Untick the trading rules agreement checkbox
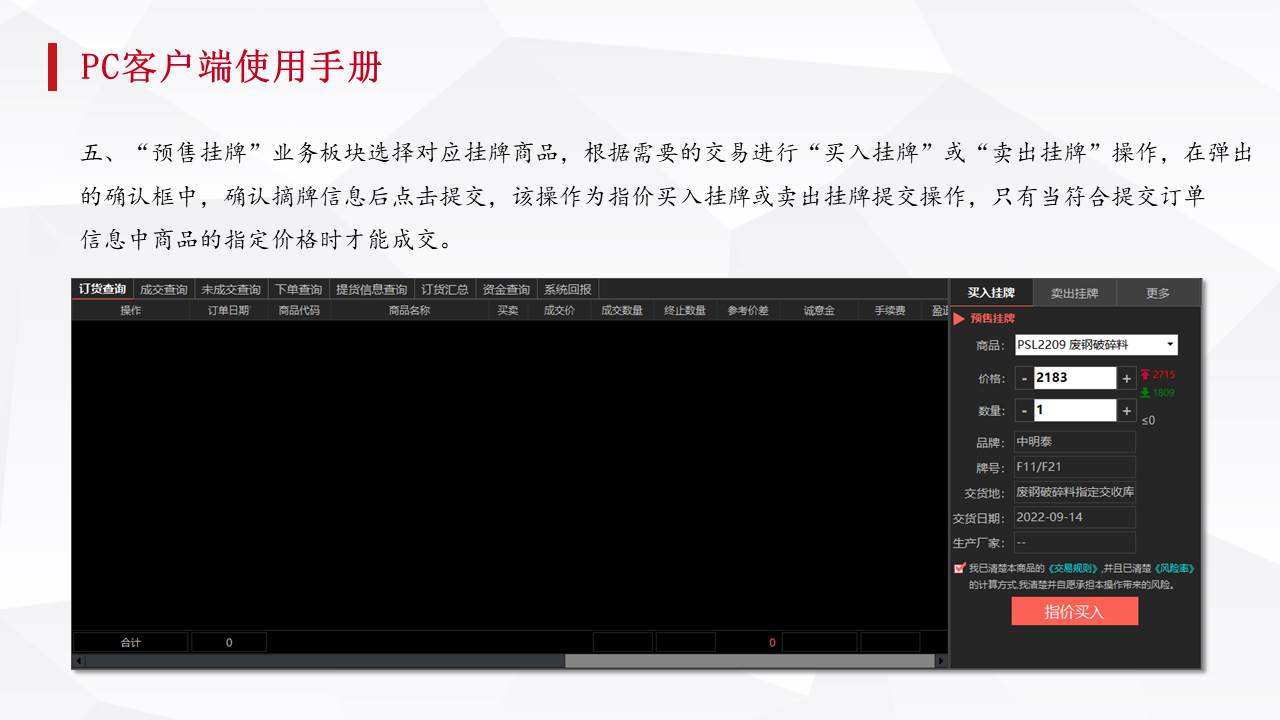 coord(960,568)
